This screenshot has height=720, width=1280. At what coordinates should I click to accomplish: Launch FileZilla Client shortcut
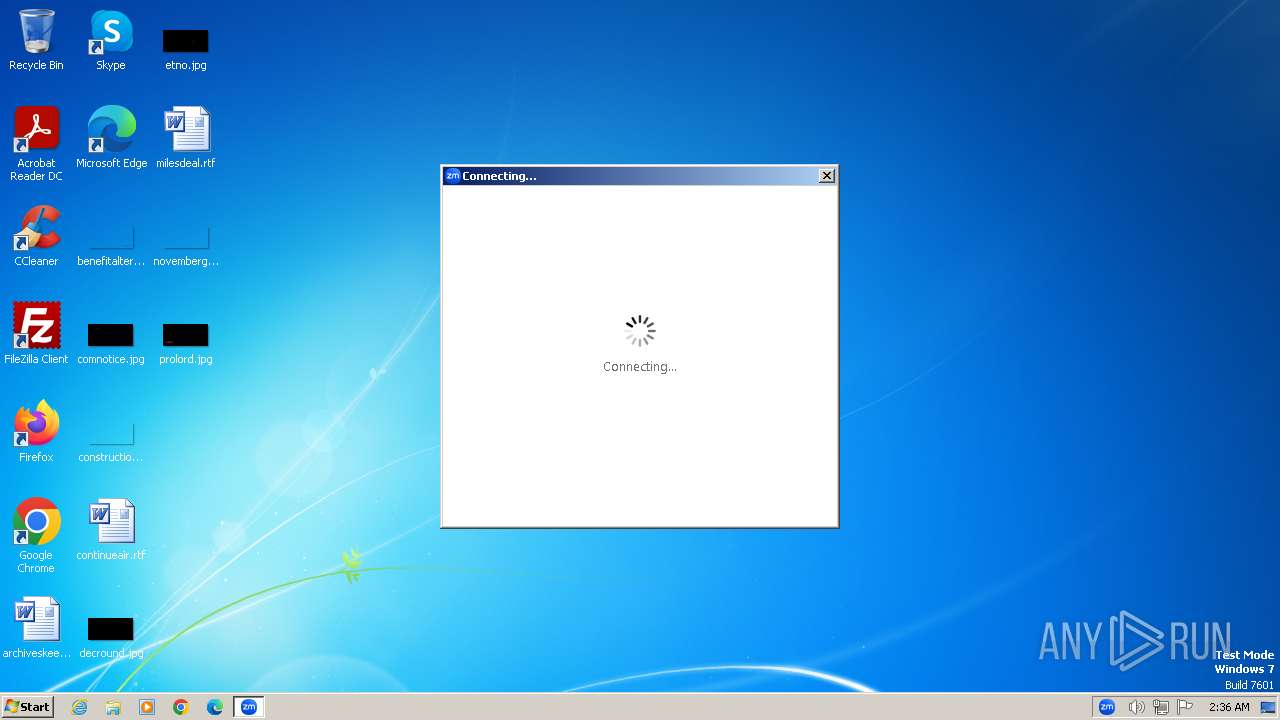point(36,333)
